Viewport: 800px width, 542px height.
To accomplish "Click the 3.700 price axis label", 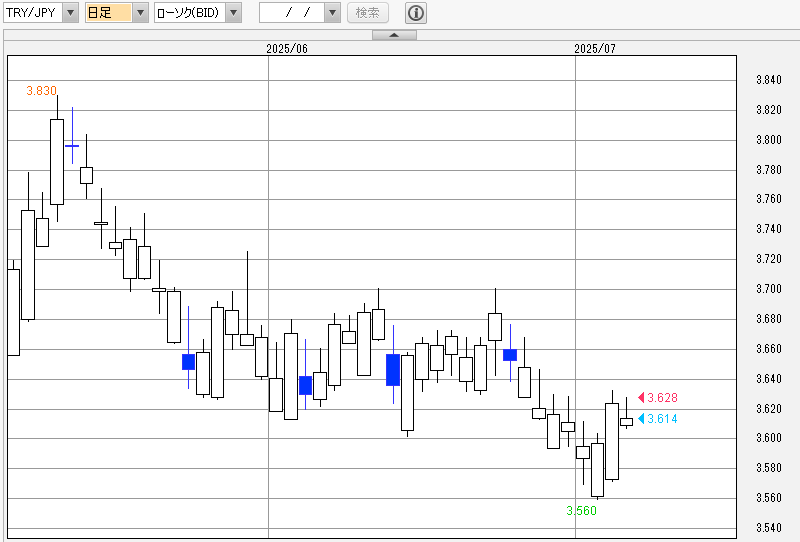I will coord(769,289).
